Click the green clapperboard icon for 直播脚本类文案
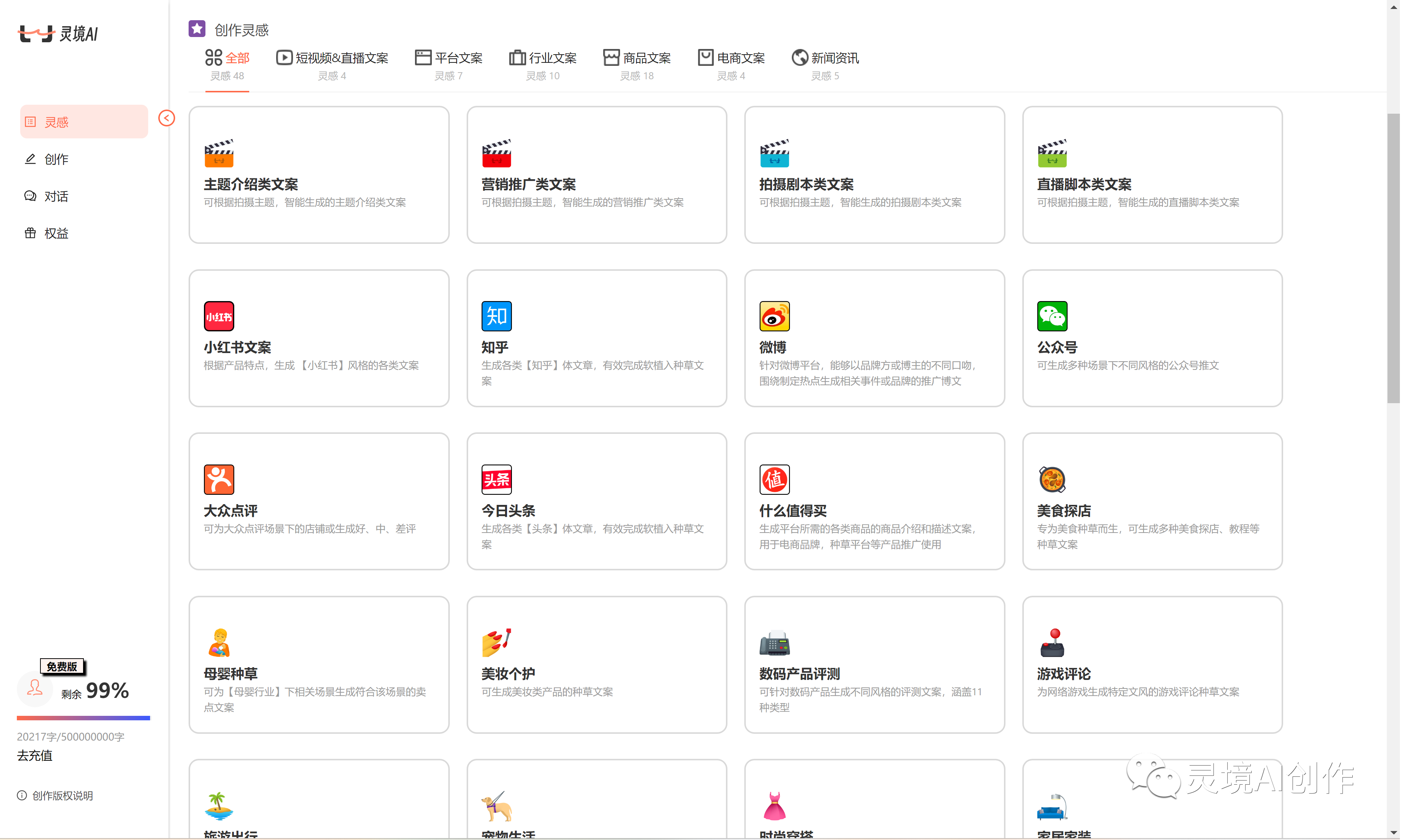 1053,153
